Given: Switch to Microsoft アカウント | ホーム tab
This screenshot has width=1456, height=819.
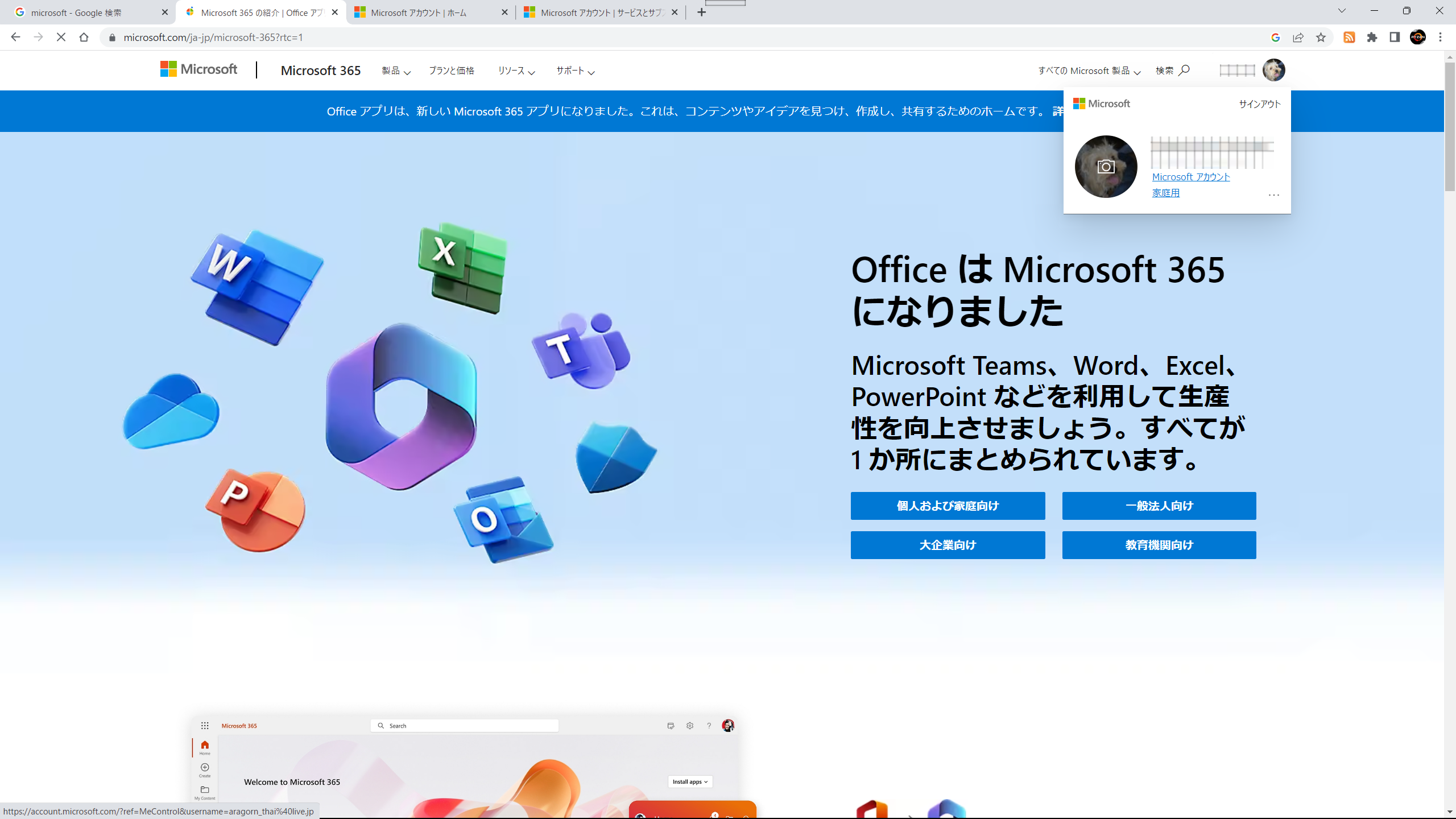Looking at the screenshot, I should (x=431, y=13).
